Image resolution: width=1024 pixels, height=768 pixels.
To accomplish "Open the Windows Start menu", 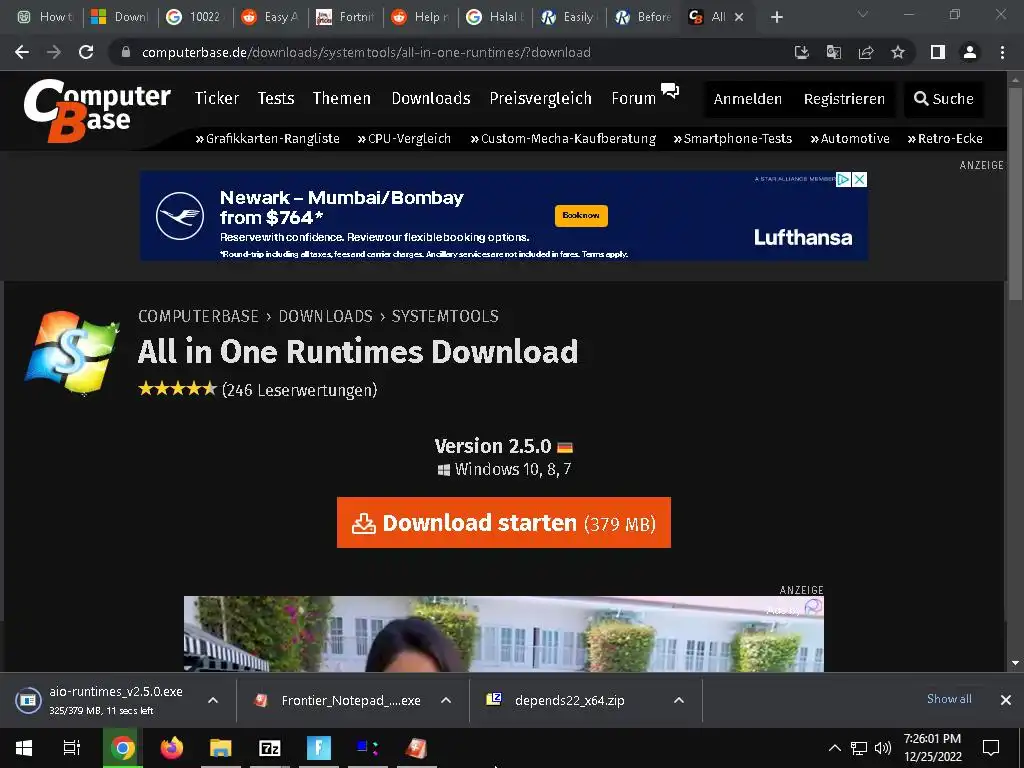I will point(24,748).
